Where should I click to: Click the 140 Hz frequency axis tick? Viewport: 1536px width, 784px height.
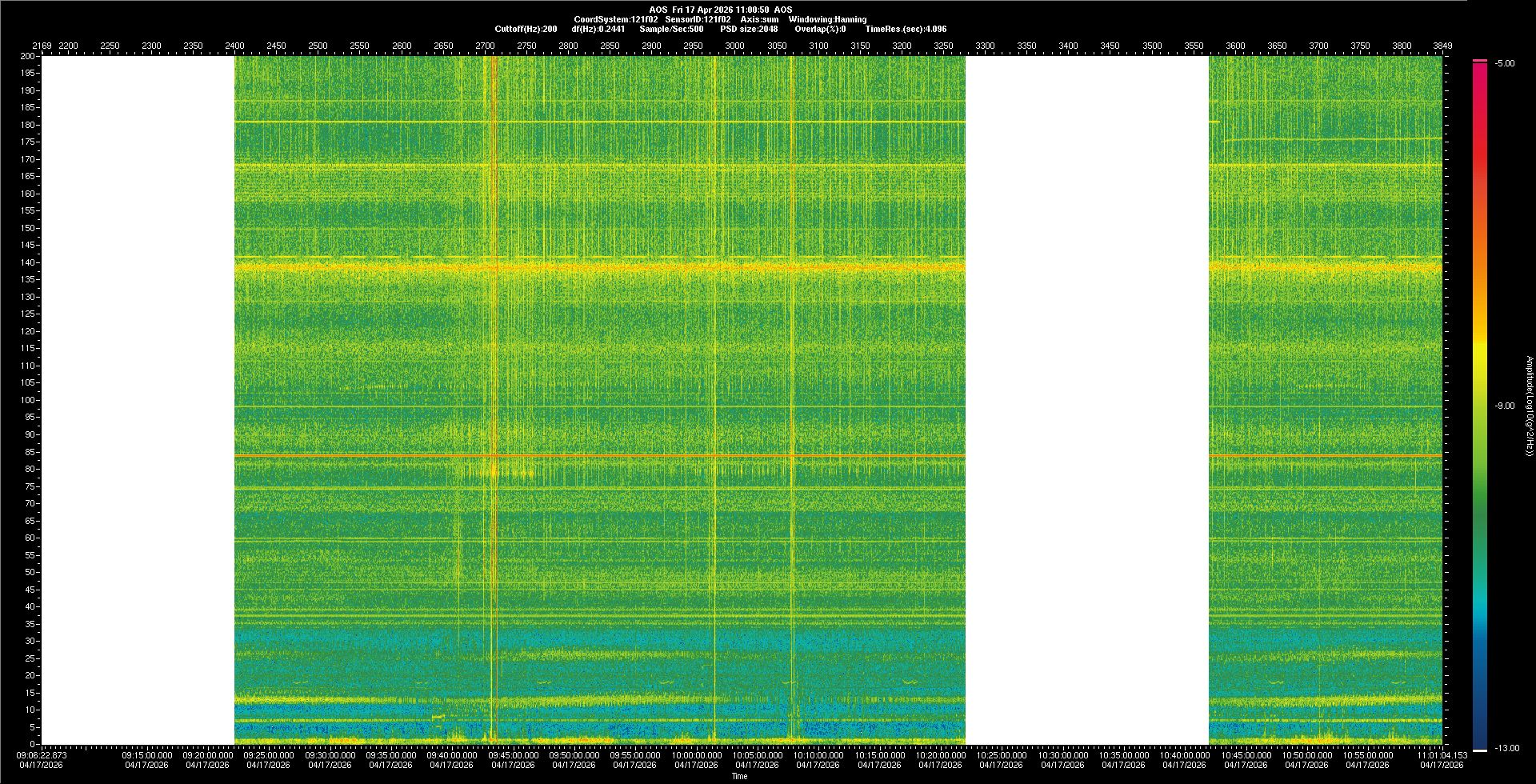coord(28,262)
